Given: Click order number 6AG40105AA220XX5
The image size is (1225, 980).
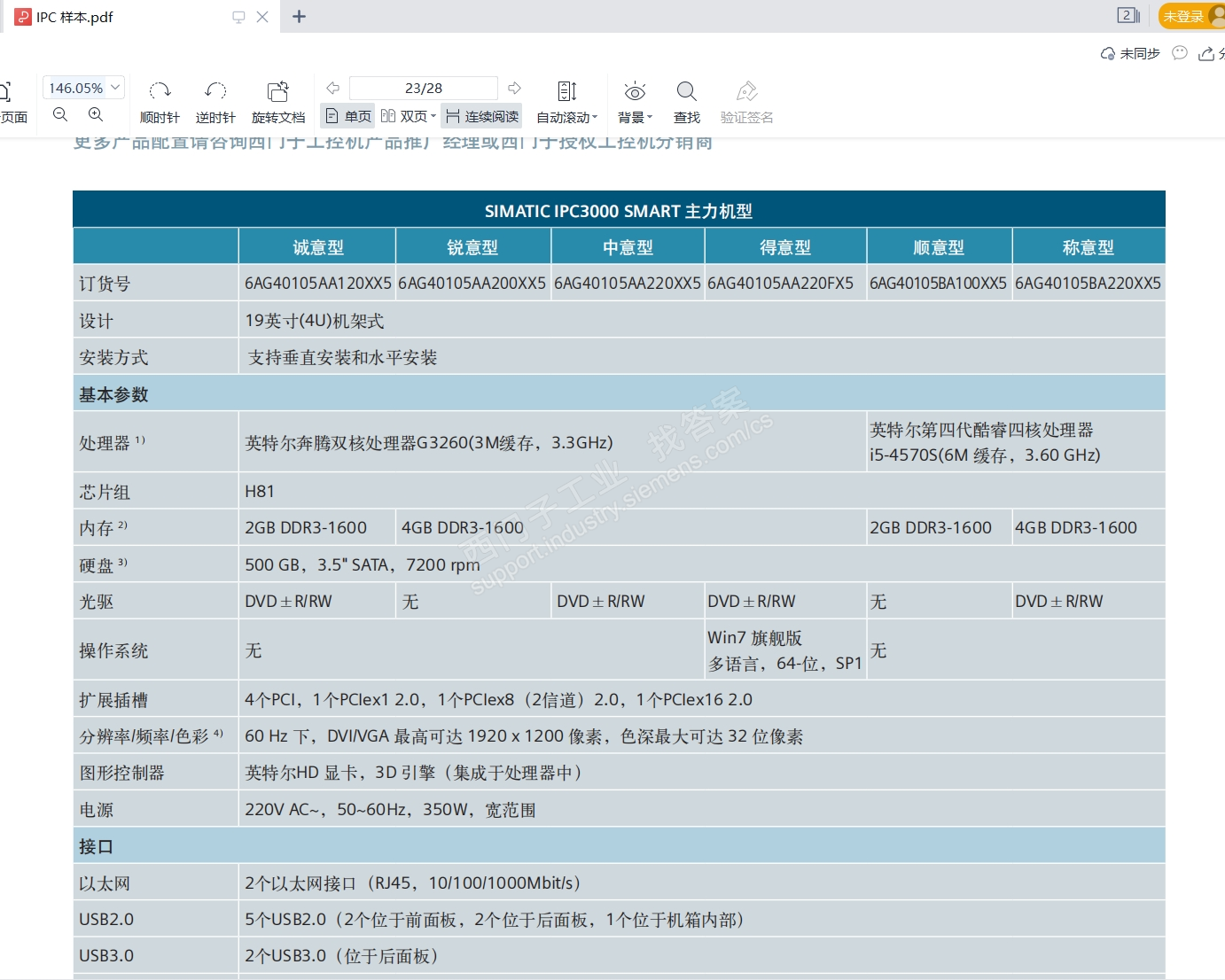Looking at the screenshot, I should 628,284.
